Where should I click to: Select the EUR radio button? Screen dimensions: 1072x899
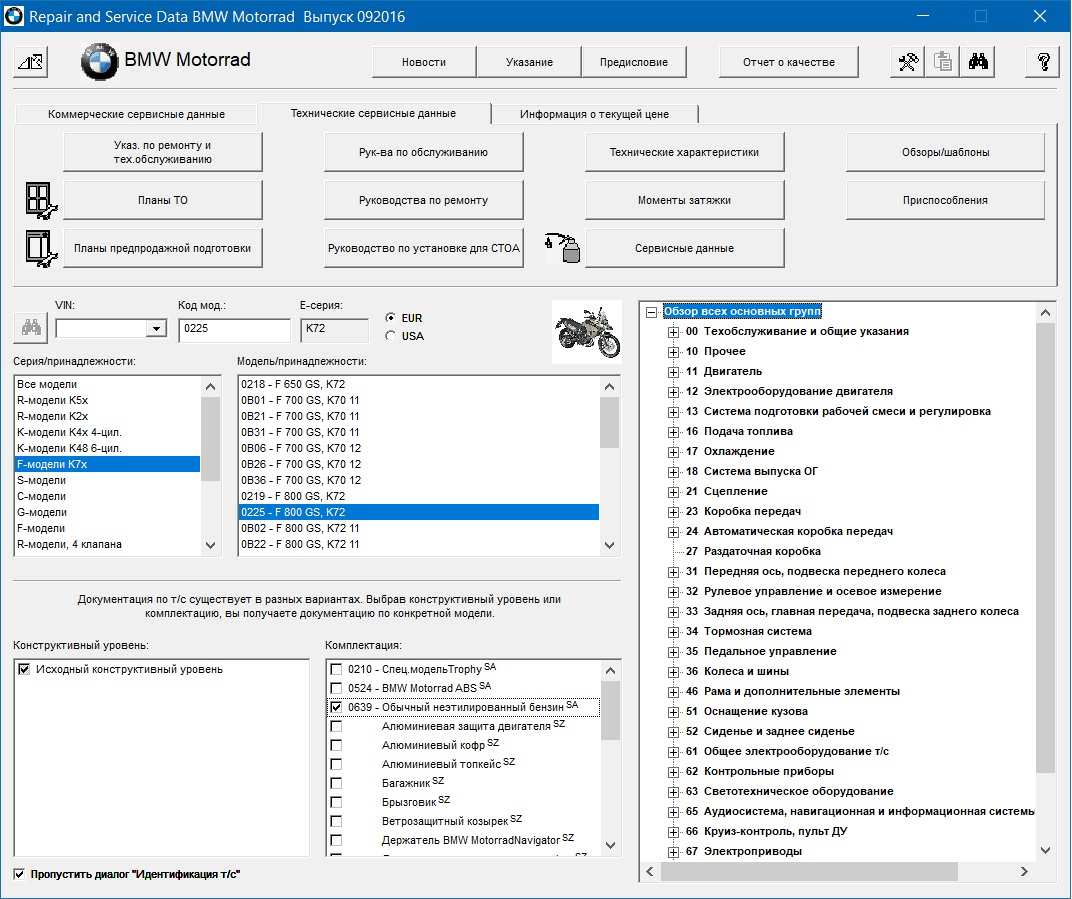pyautogui.click(x=390, y=318)
